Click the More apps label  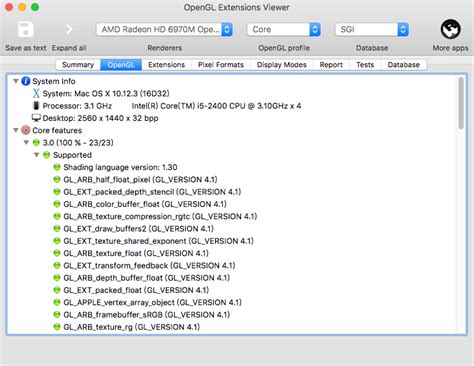(x=450, y=48)
